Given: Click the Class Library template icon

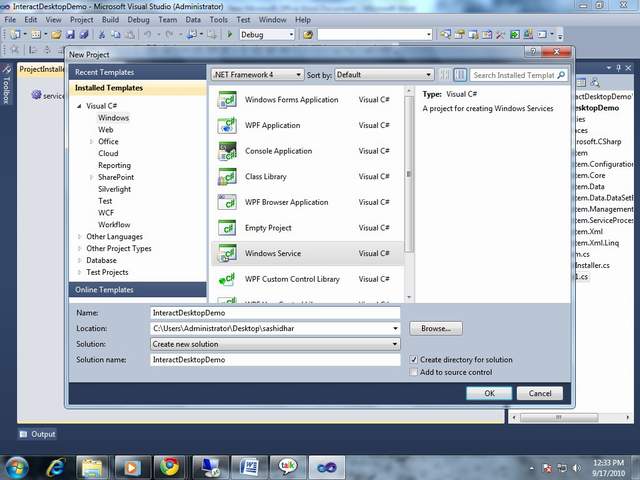Looking at the screenshot, I should click(x=227, y=176).
